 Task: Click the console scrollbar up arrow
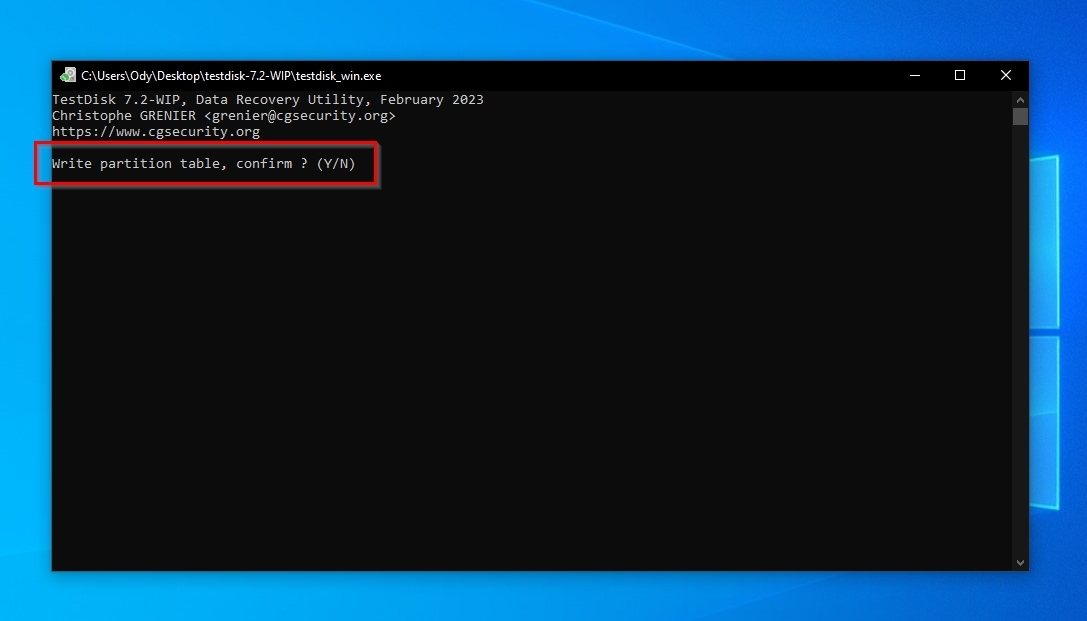[1020, 99]
